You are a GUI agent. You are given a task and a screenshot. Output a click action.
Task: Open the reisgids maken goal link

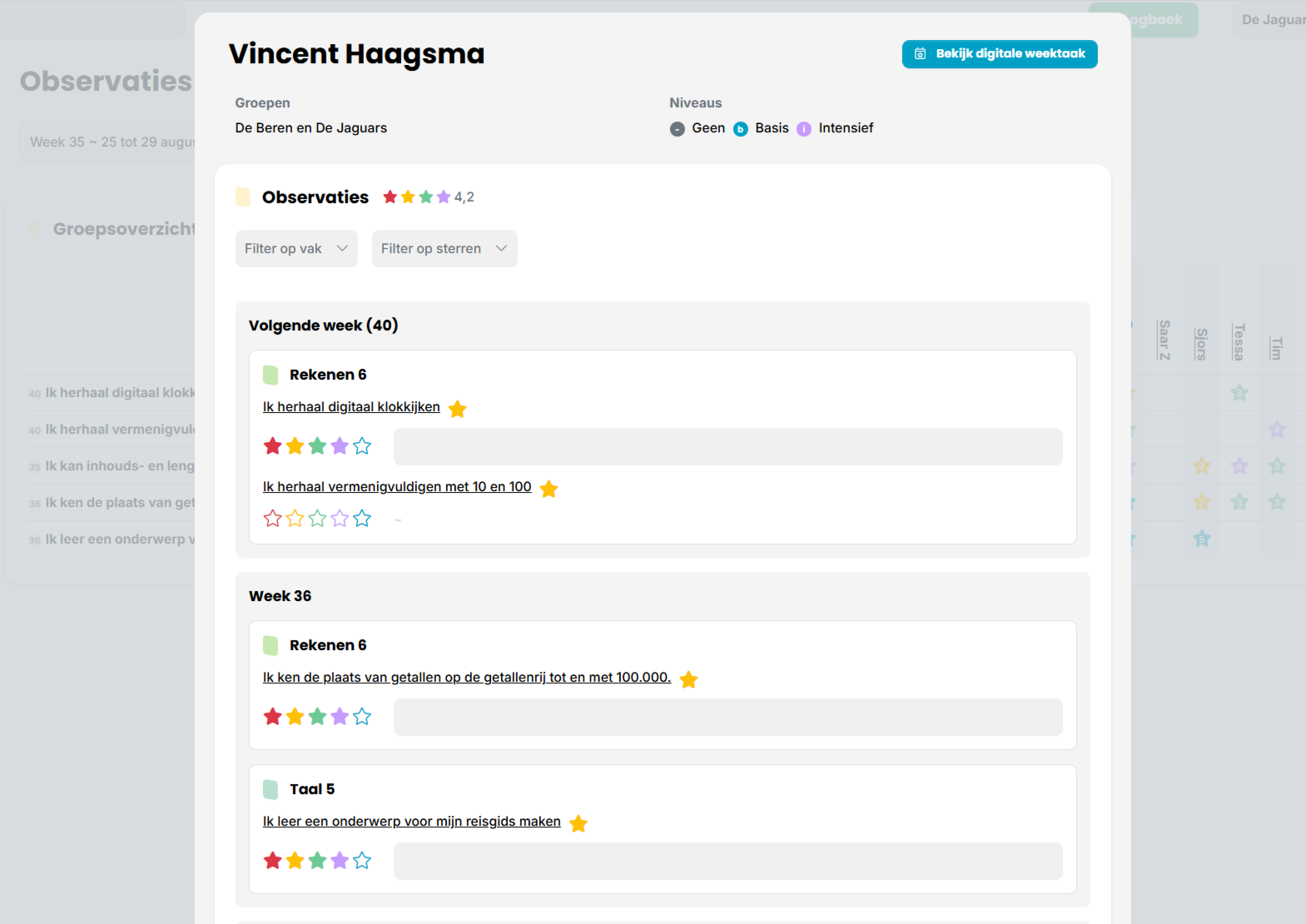pyautogui.click(x=411, y=822)
